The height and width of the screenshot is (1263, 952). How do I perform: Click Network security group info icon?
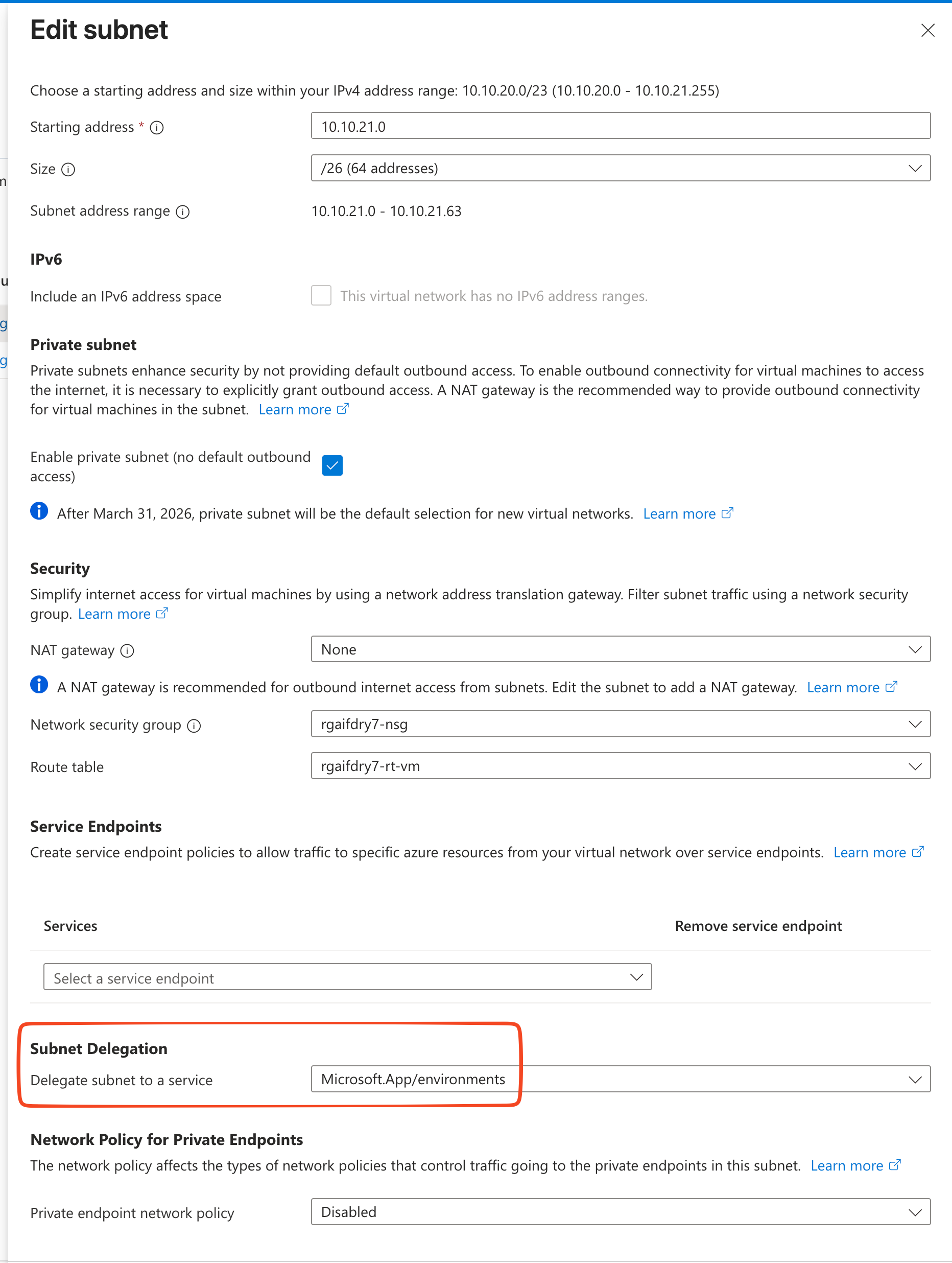pyautogui.click(x=194, y=726)
